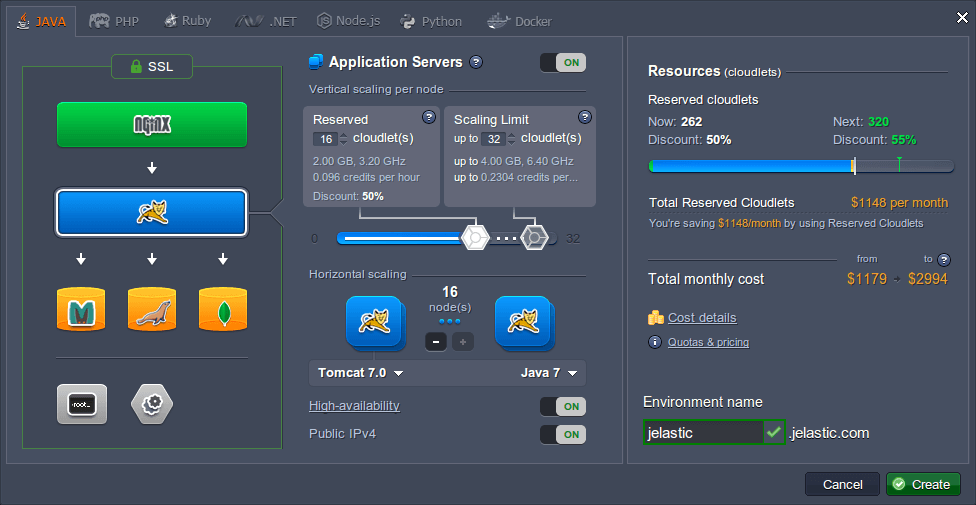Screen dimensions: 976x505
Task: Open the Quotas & pricing link
Action: point(708,342)
